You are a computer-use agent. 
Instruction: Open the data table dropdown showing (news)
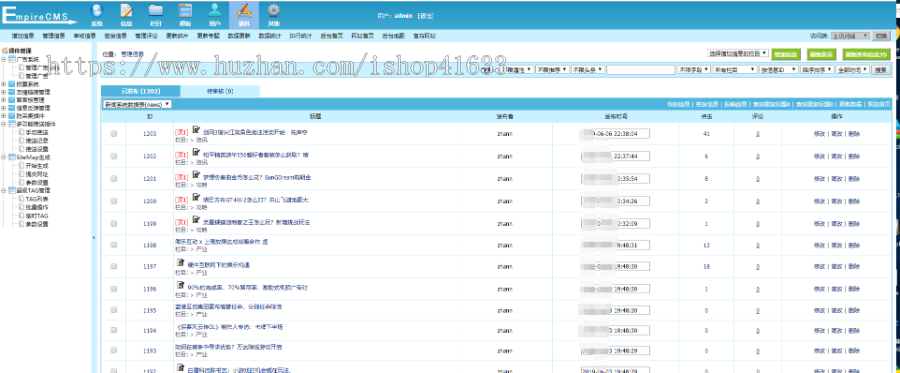[x=137, y=105]
